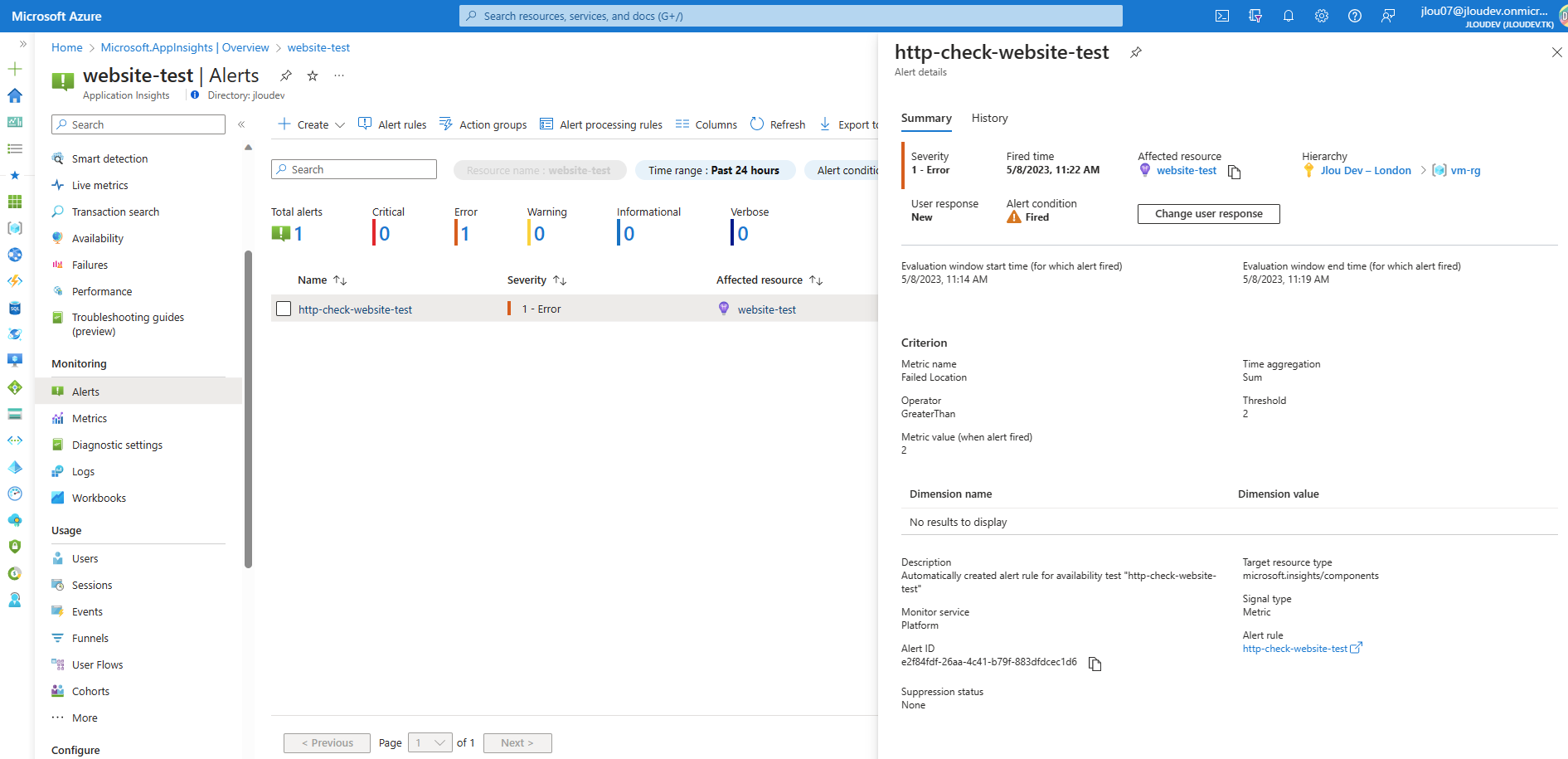
Task: Open Cloud Shell icon in top bar
Action: tap(1221, 16)
